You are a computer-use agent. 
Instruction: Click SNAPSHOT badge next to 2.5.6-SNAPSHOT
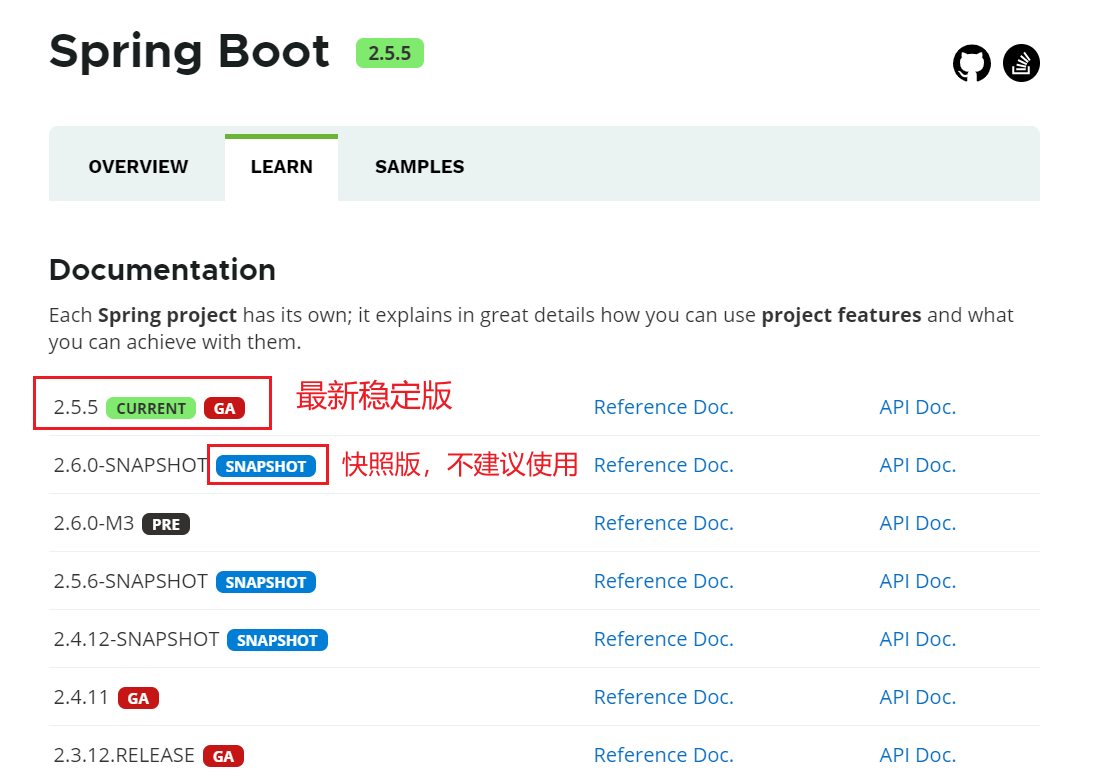[266, 582]
